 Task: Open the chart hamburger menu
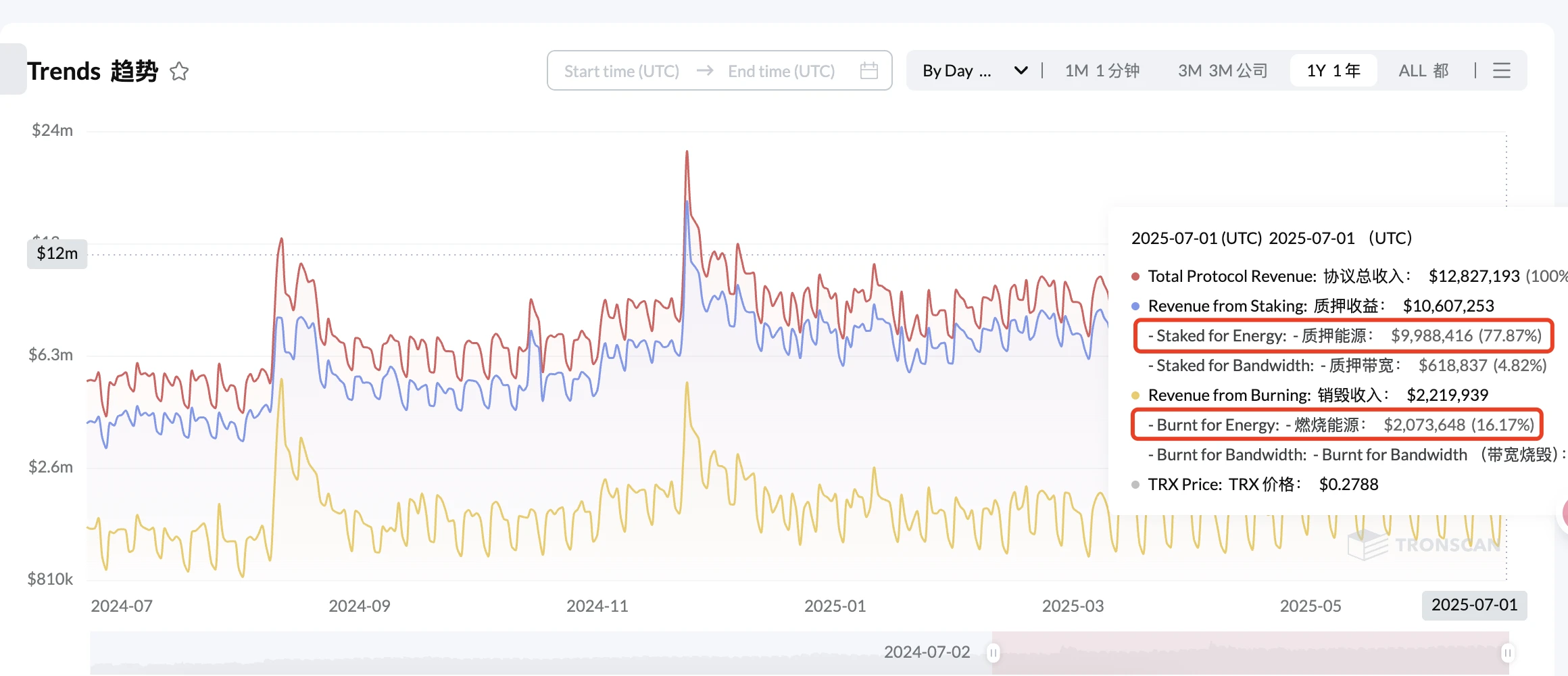point(1502,70)
